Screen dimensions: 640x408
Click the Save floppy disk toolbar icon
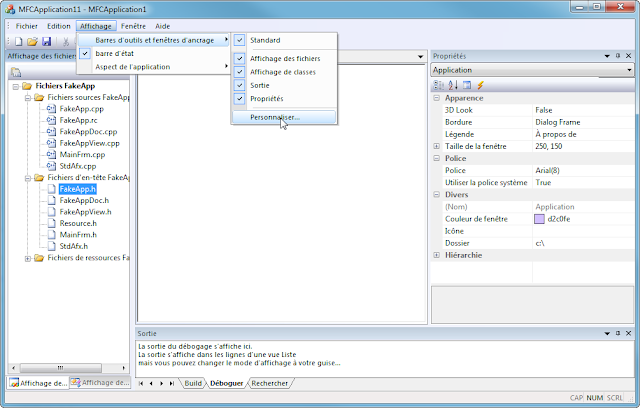coord(47,41)
